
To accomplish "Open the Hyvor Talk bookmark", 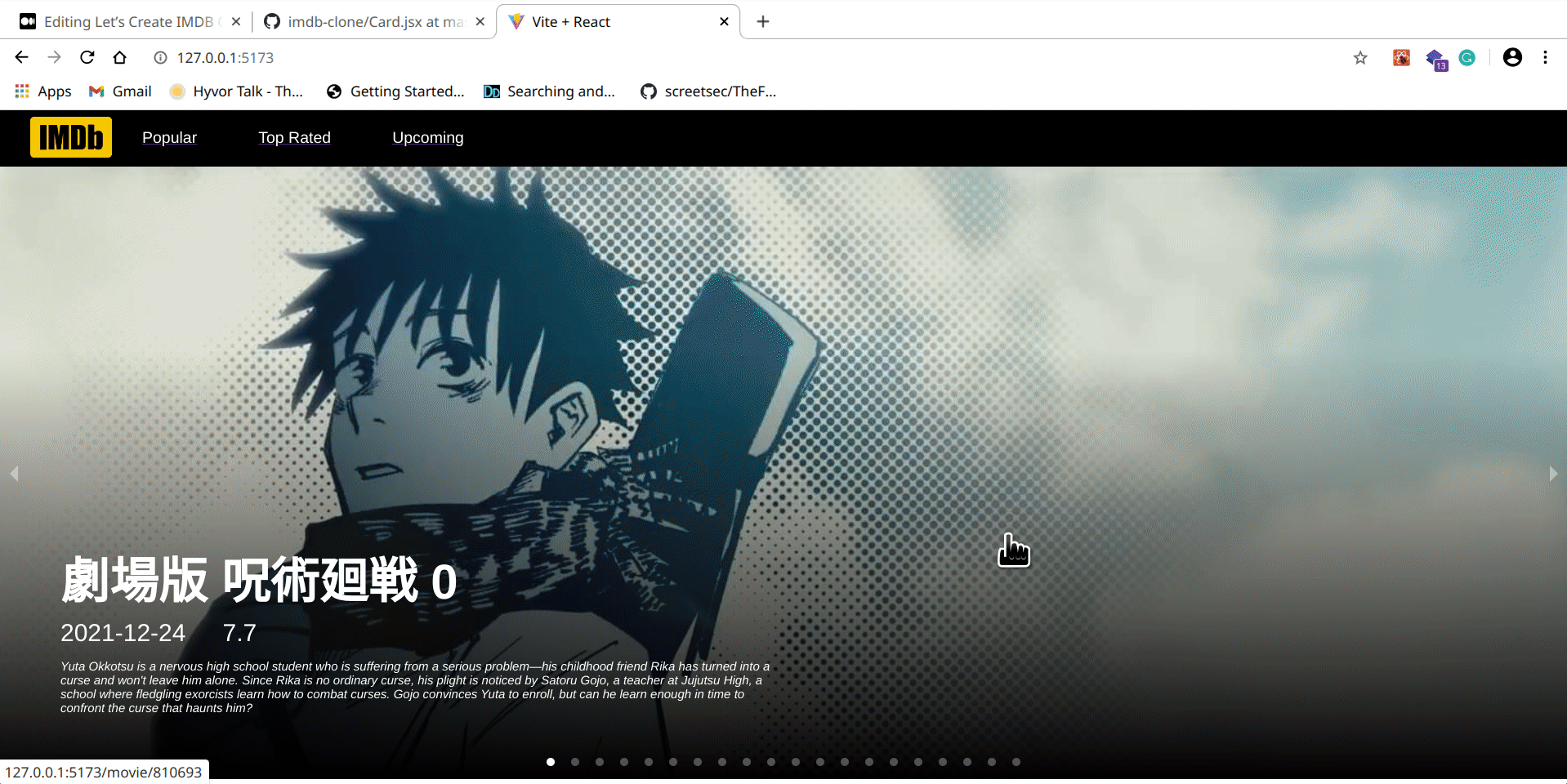I will click(x=236, y=91).
